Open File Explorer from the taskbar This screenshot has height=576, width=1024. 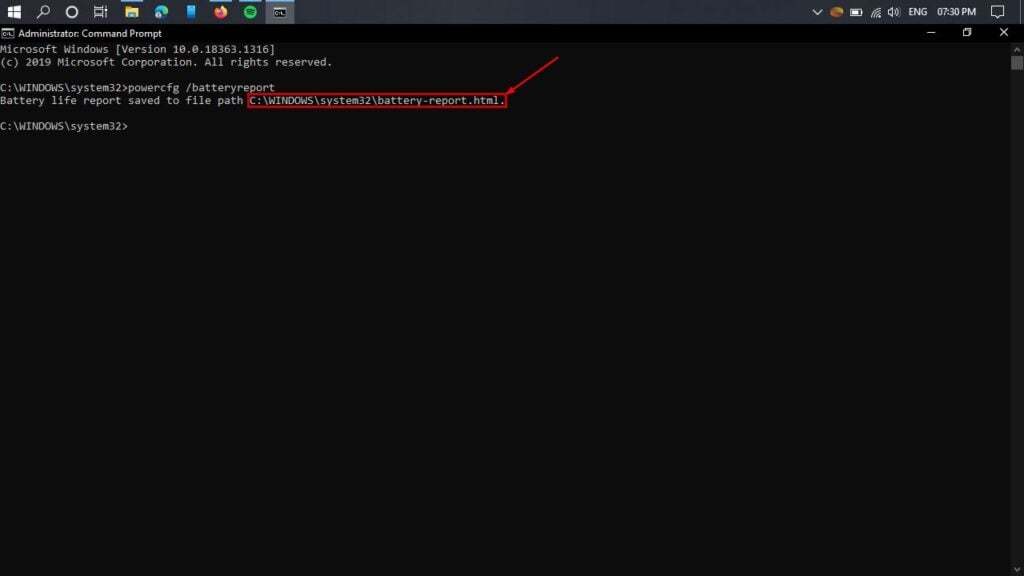pyautogui.click(x=132, y=12)
